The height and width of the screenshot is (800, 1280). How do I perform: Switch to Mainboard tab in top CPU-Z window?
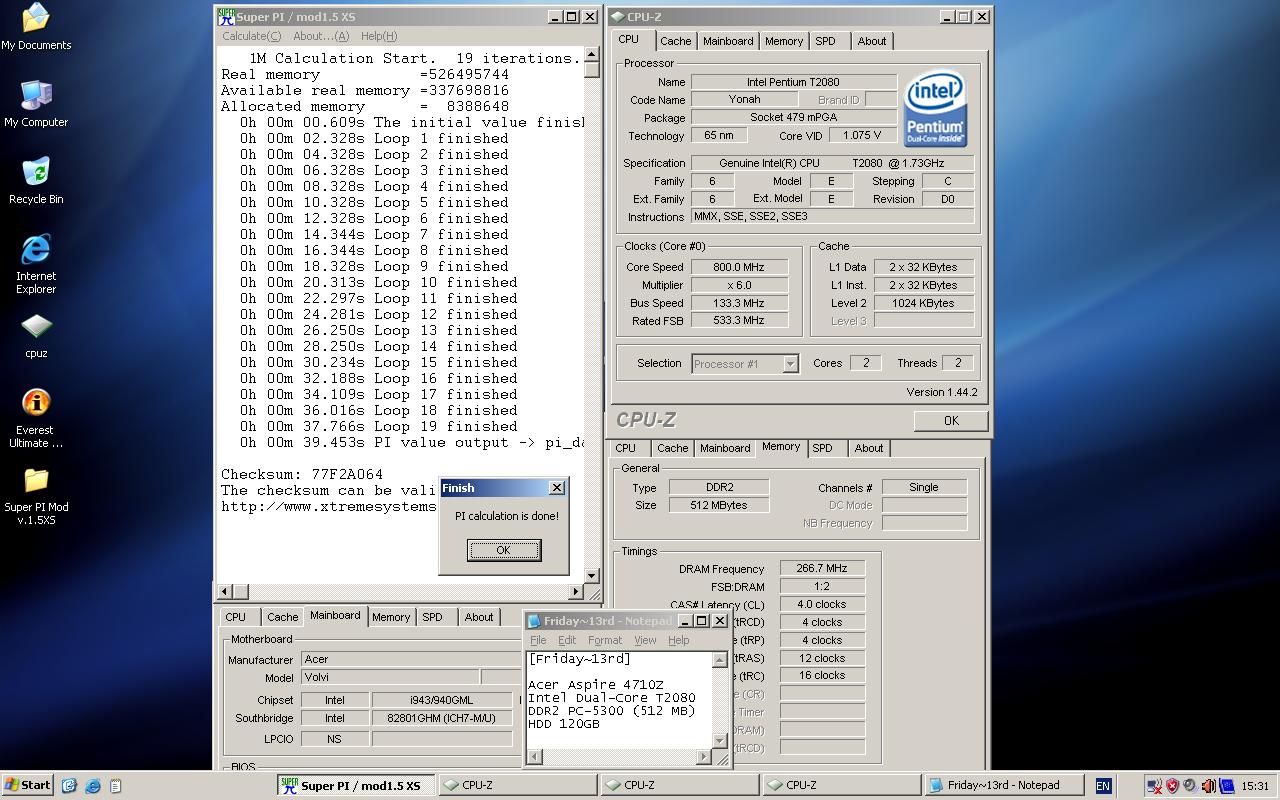[728, 41]
